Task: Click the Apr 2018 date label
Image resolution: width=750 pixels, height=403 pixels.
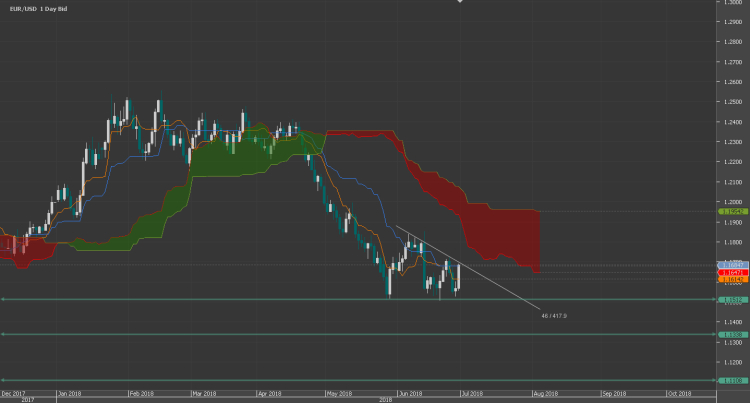Action: tap(270, 394)
